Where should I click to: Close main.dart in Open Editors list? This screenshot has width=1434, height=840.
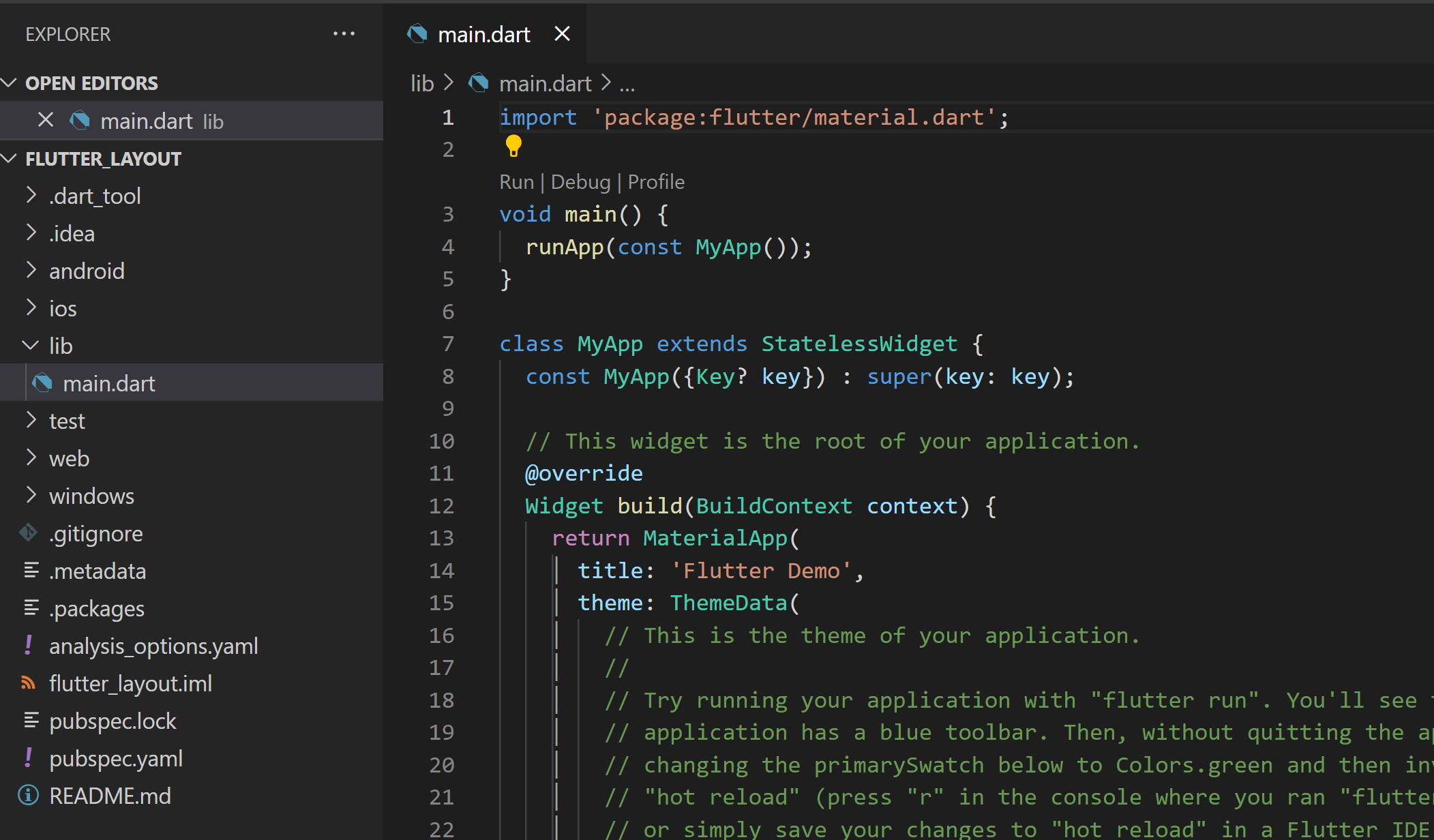click(x=46, y=121)
